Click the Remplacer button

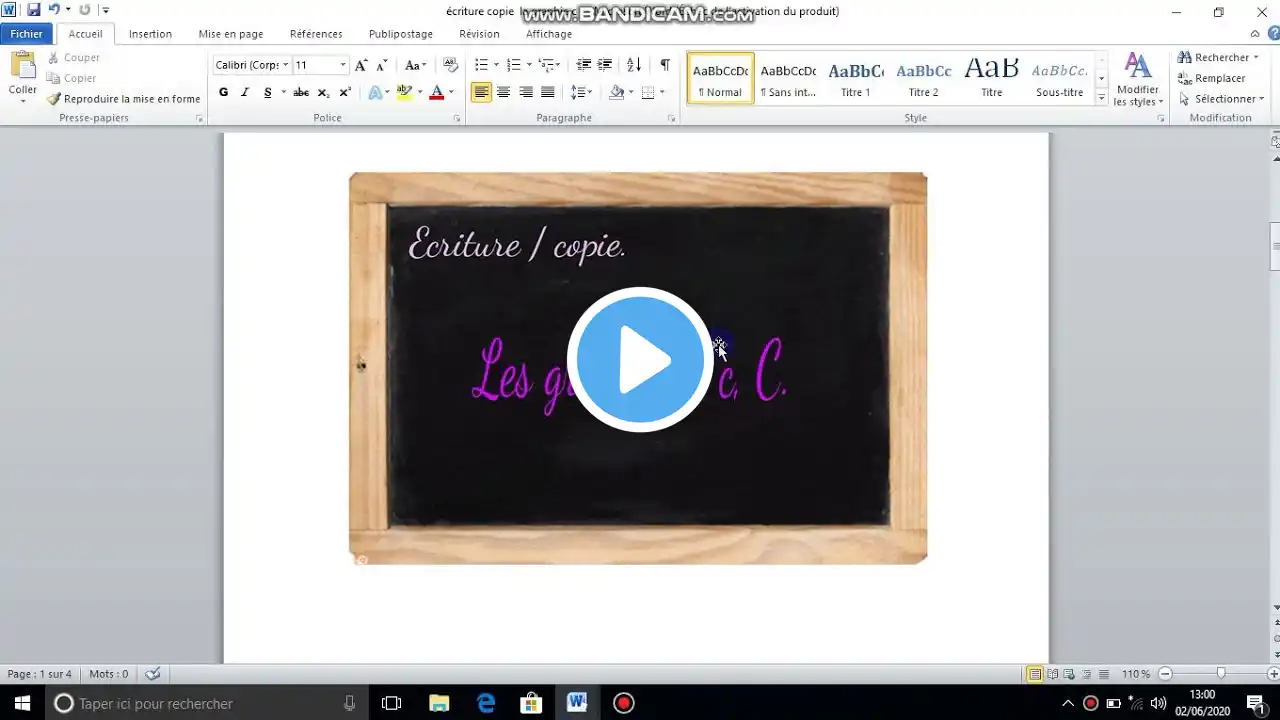[1212, 78]
